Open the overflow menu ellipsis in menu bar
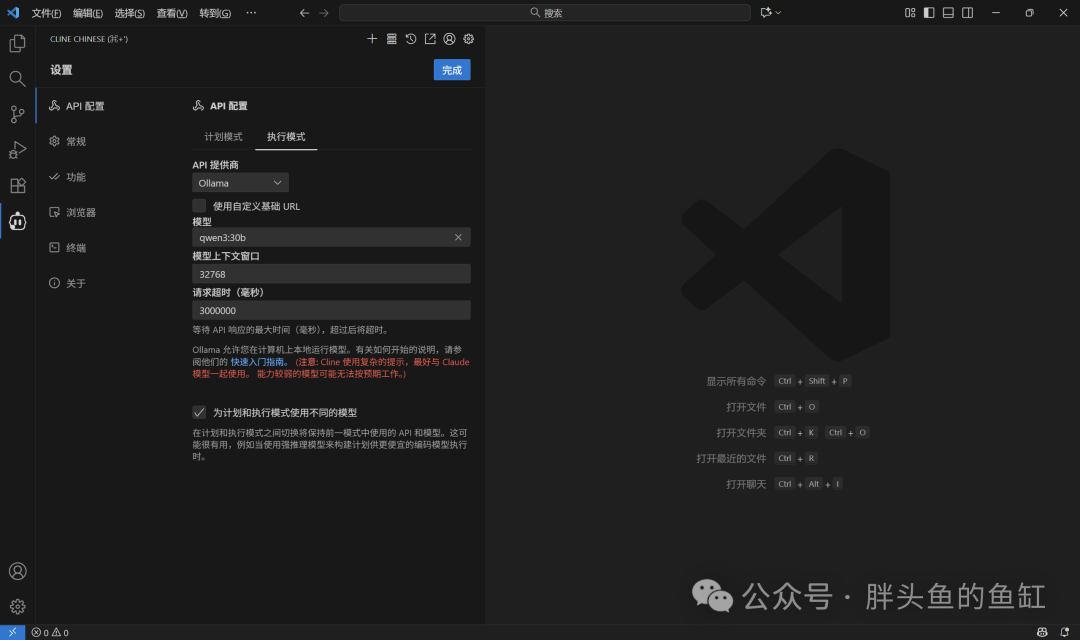The width and height of the screenshot is (1080, 640). 251,12
